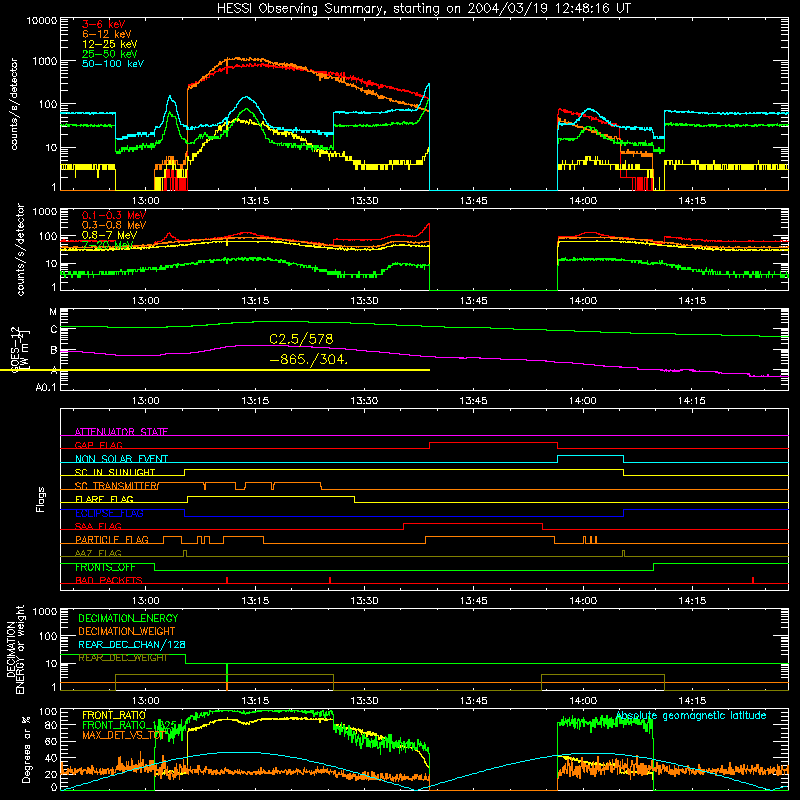Image resolution: width=800 pixels, height=800 pixels.
Task: Click the '-865./304.' position annotation
Action: click(x=309, y=360)
